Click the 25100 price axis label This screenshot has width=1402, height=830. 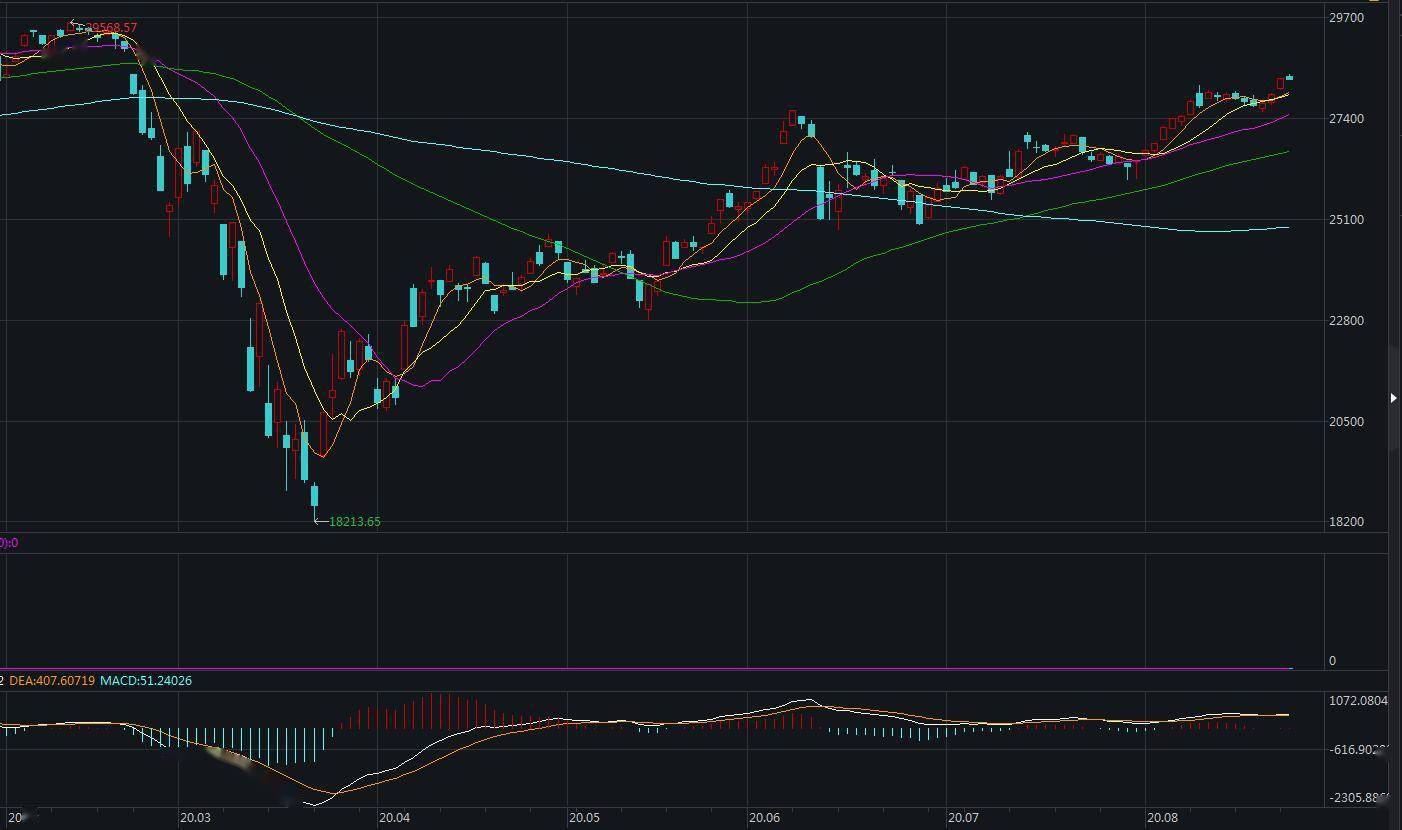(x=1346, y=220)
